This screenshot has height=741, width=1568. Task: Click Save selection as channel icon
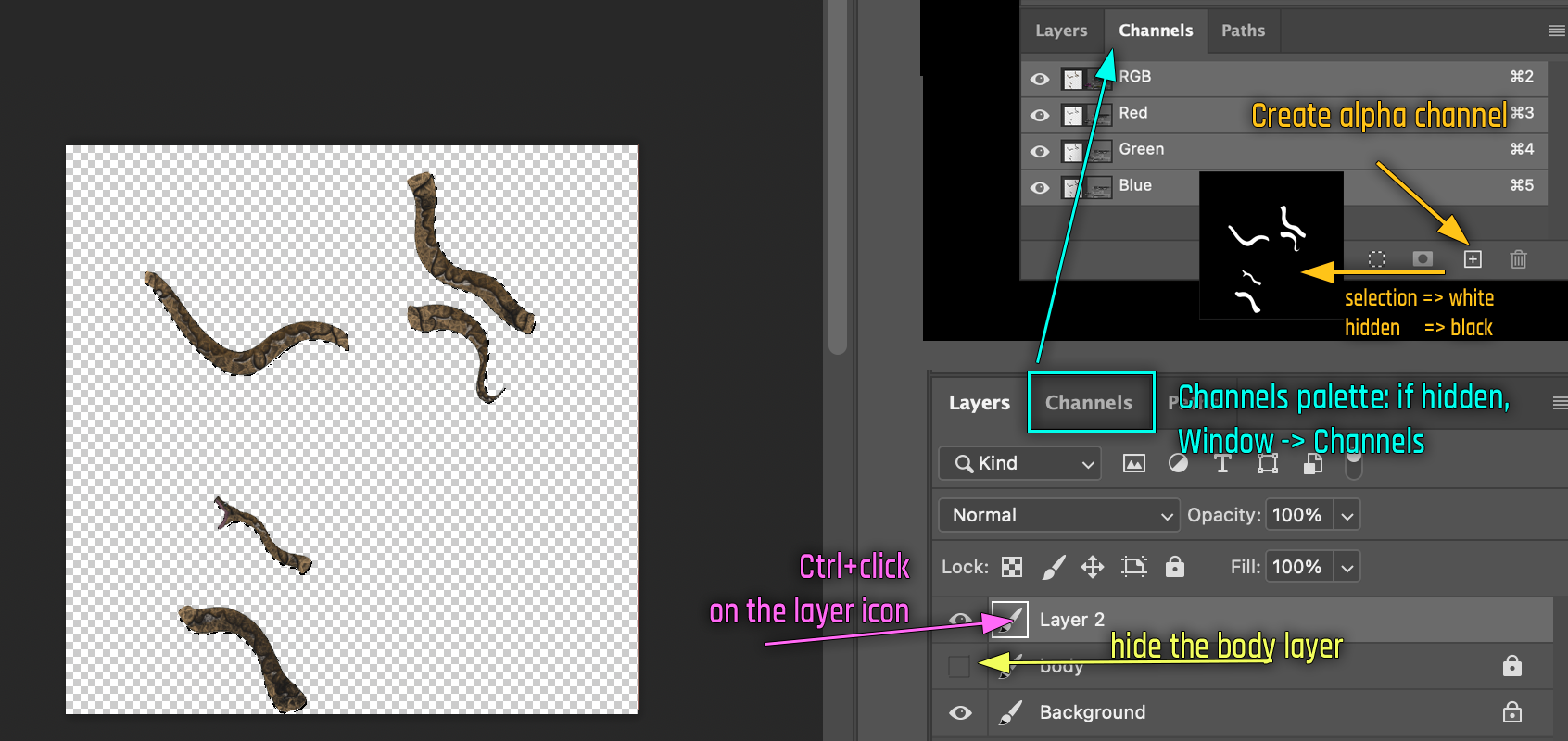(1423, 259)
